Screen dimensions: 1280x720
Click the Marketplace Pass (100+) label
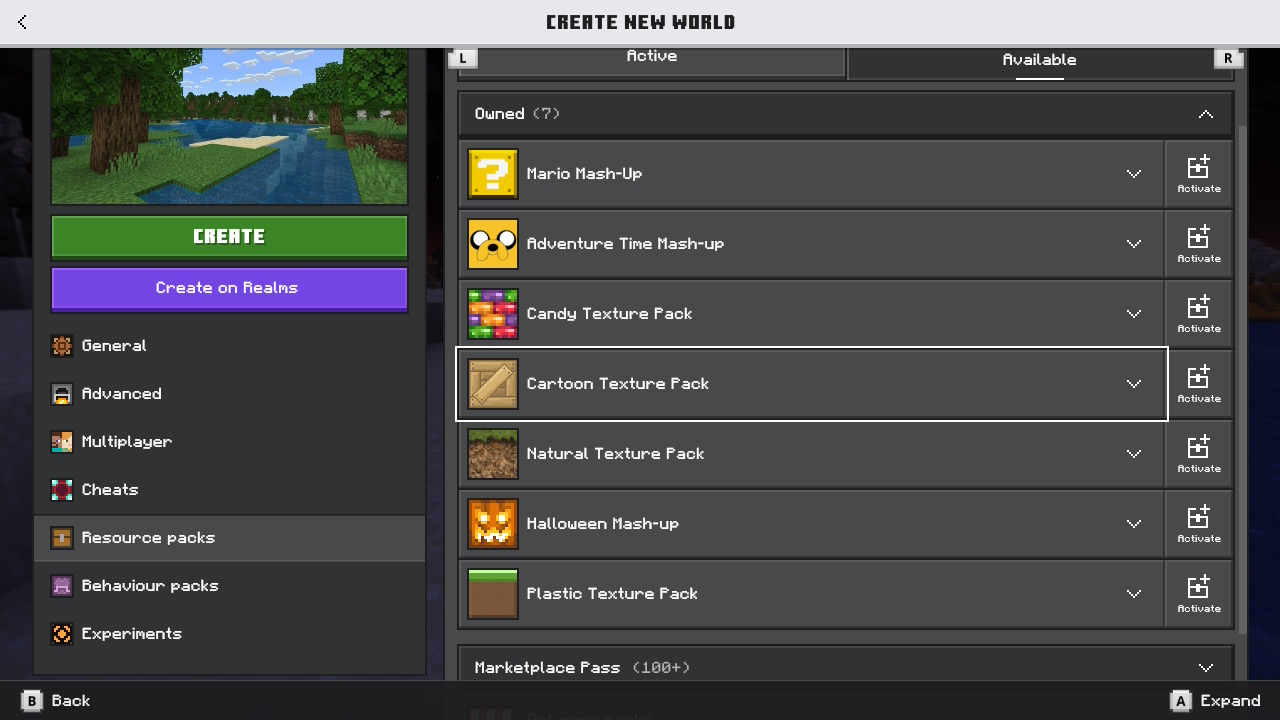click(582, 668)
